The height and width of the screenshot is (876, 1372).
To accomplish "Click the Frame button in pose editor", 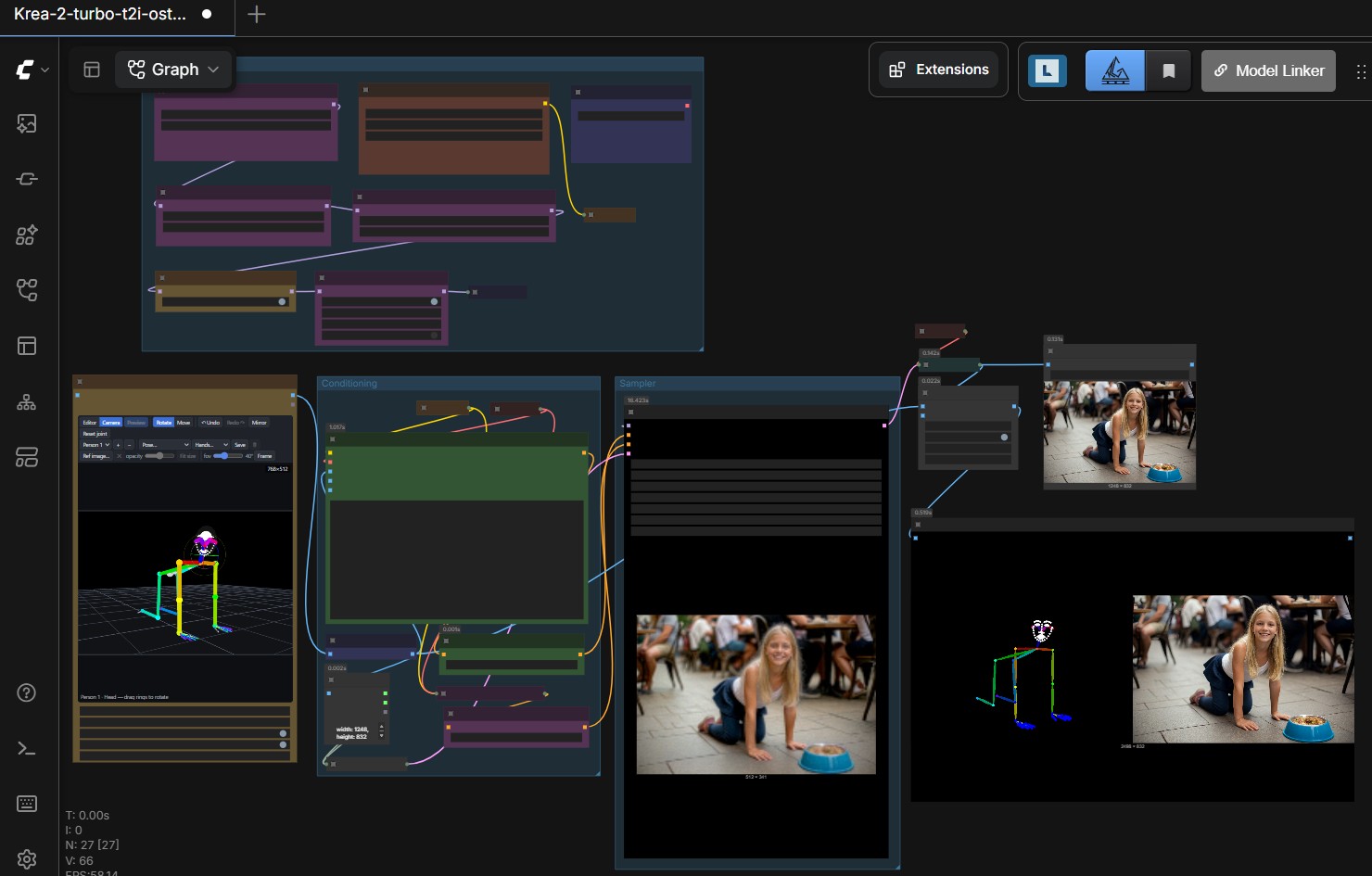I will click(x=265, y=456).
